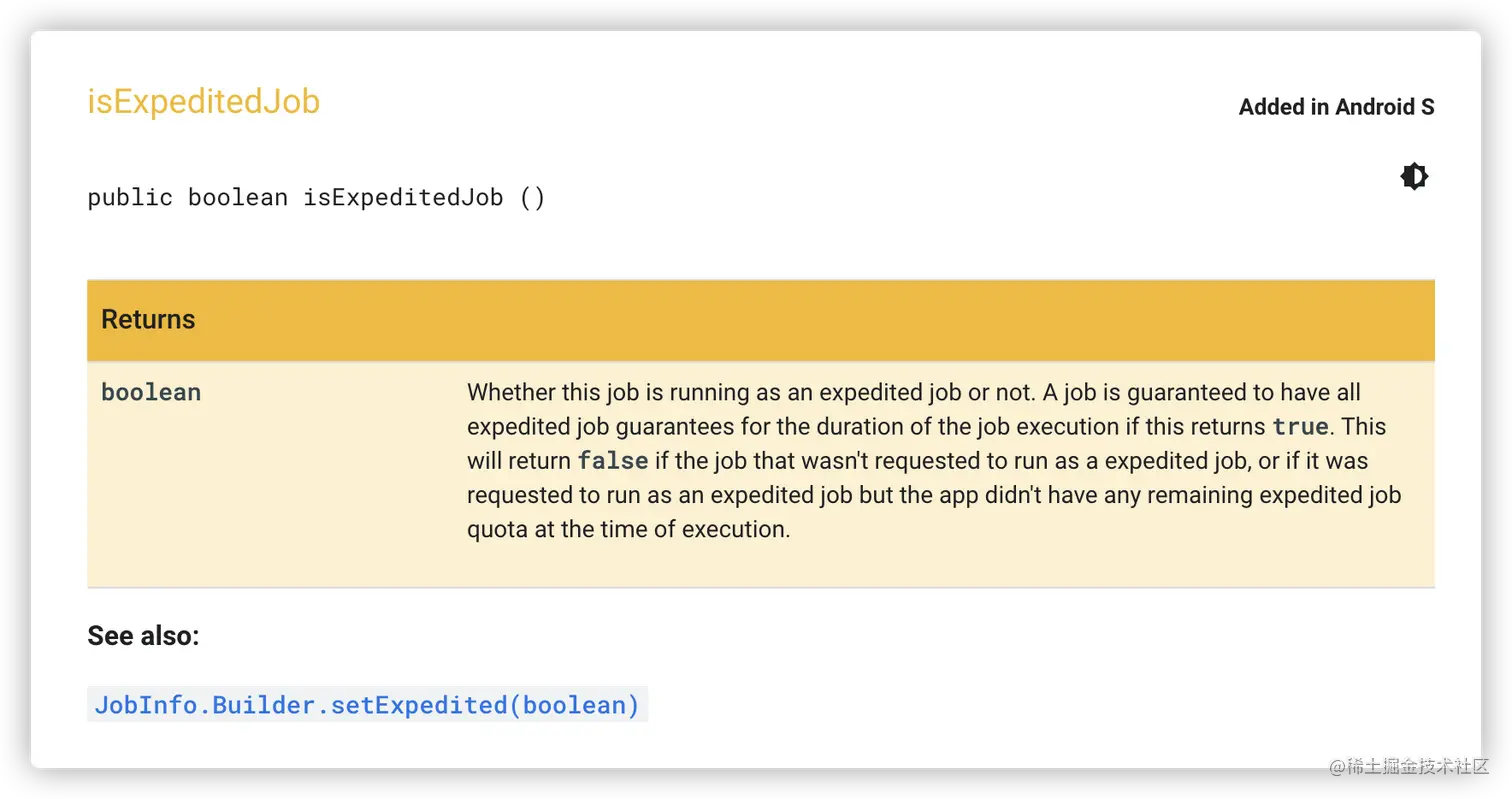Click the empty parentheses in the signature

[532, 197]
